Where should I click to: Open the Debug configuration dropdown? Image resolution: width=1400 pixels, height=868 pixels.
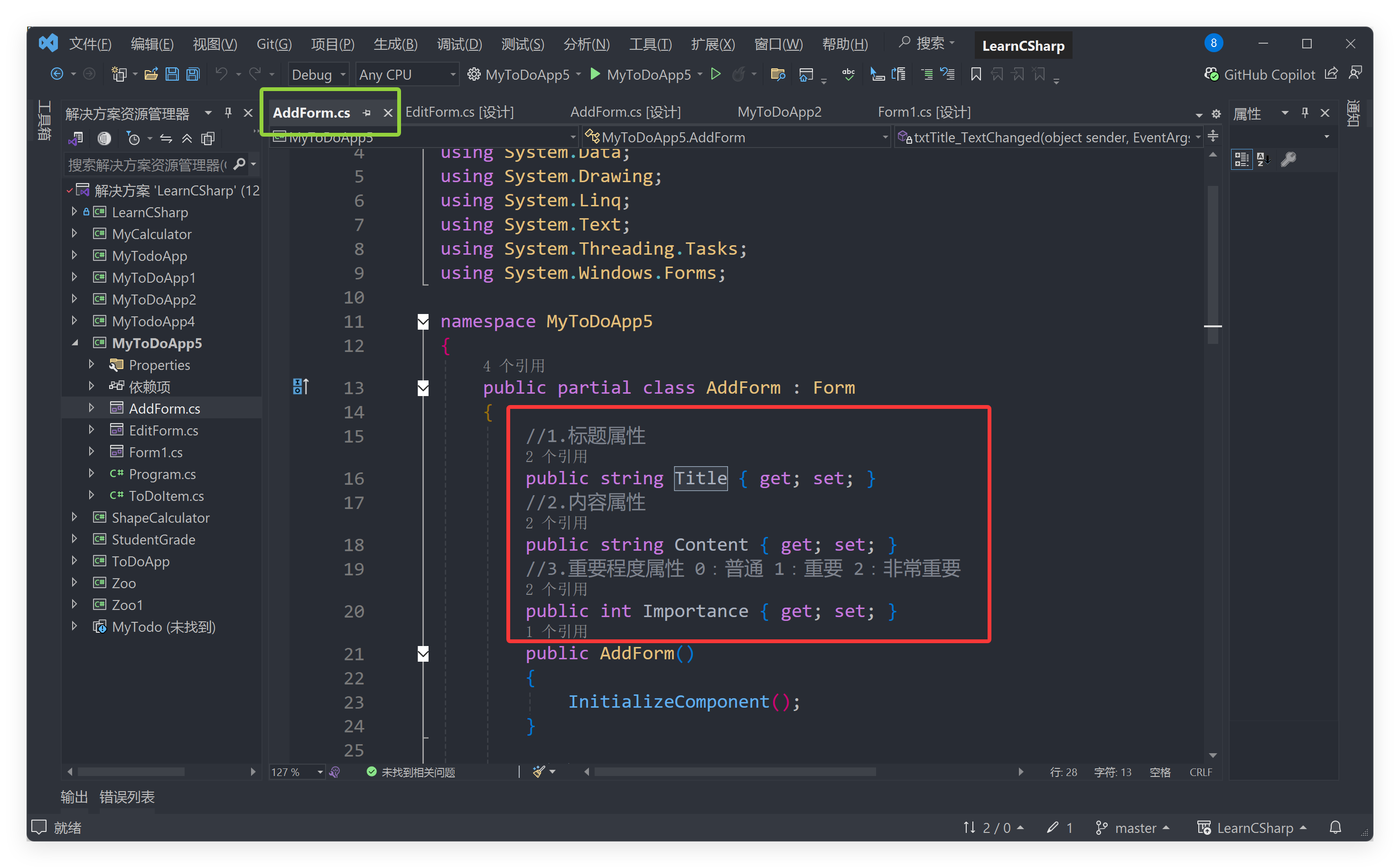(318, 74)
